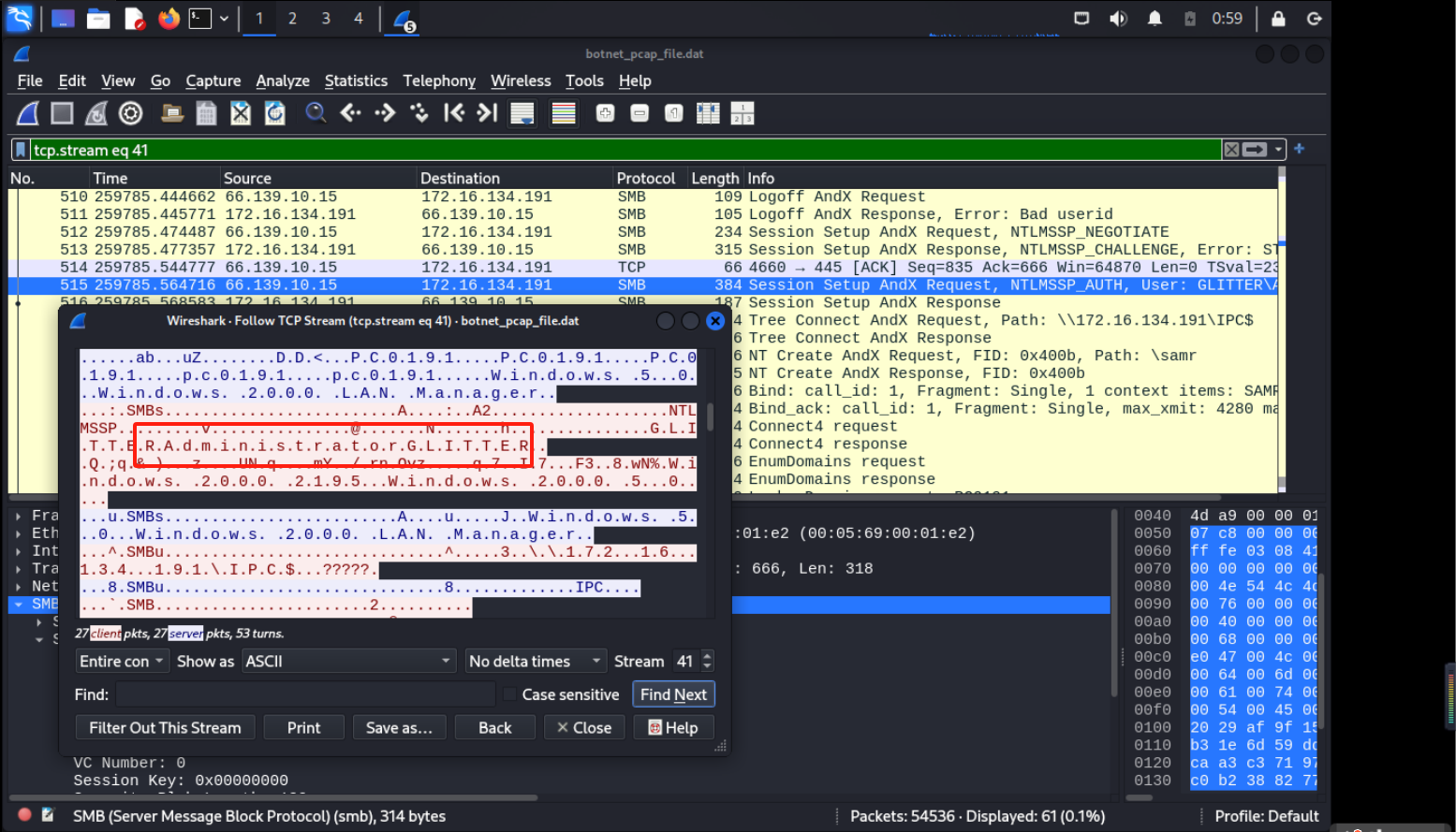Click the Help button in stream dialog
Screen dimensions: 1456x832
pyautogui.click(x=673, y=727)
